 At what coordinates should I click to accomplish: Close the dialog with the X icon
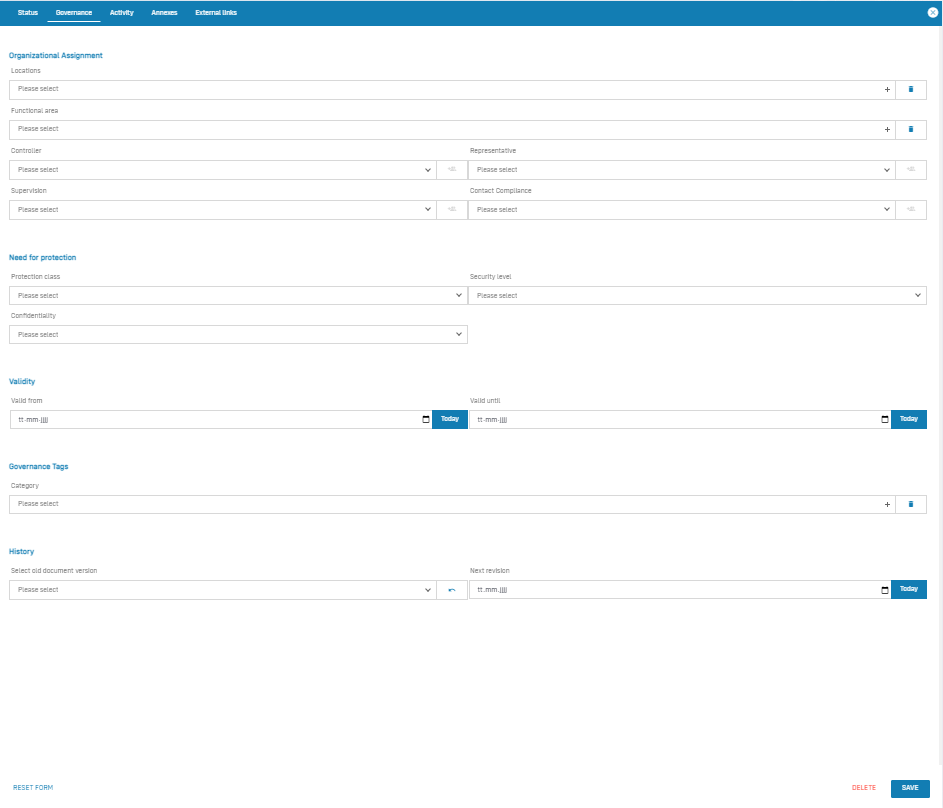933,12
